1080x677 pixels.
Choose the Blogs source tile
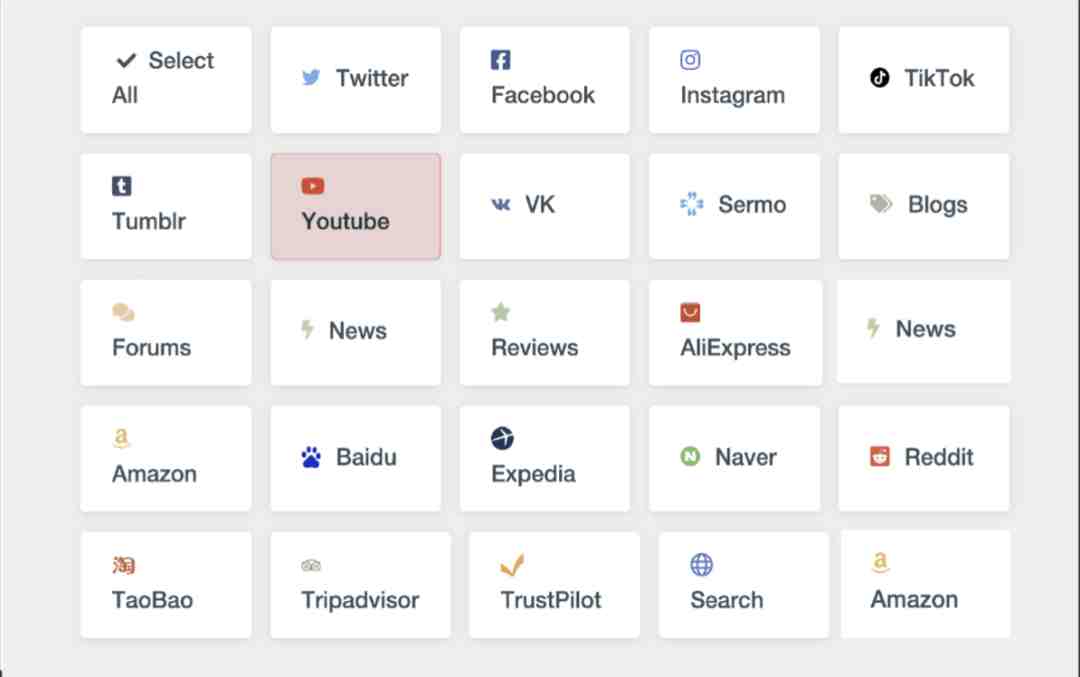[x=924, y=207]
